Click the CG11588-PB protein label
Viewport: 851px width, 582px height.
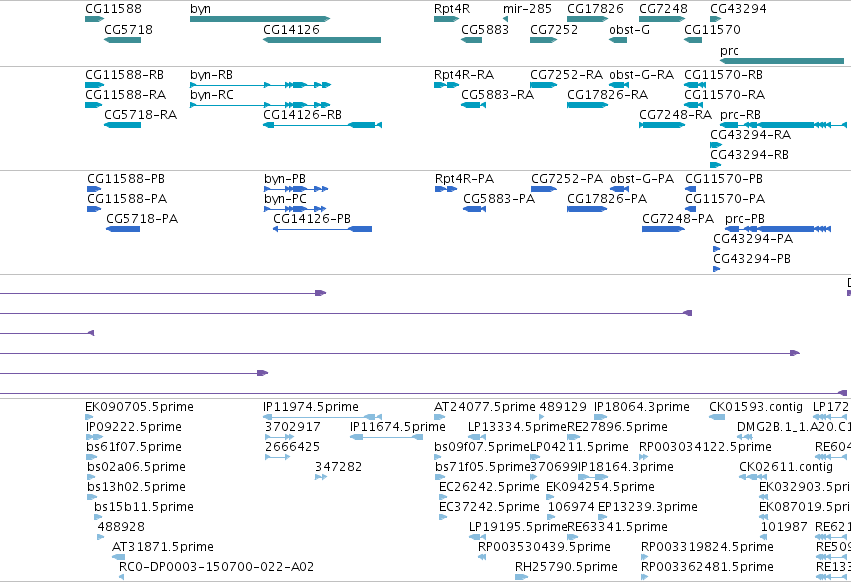(125, 179)
